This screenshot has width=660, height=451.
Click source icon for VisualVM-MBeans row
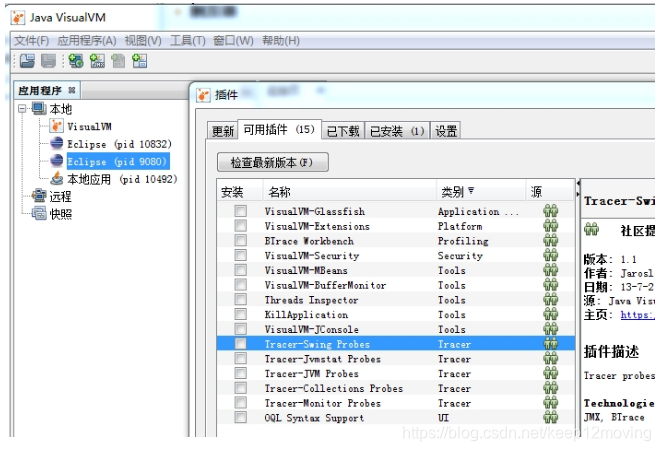click(x=551, y=270)
